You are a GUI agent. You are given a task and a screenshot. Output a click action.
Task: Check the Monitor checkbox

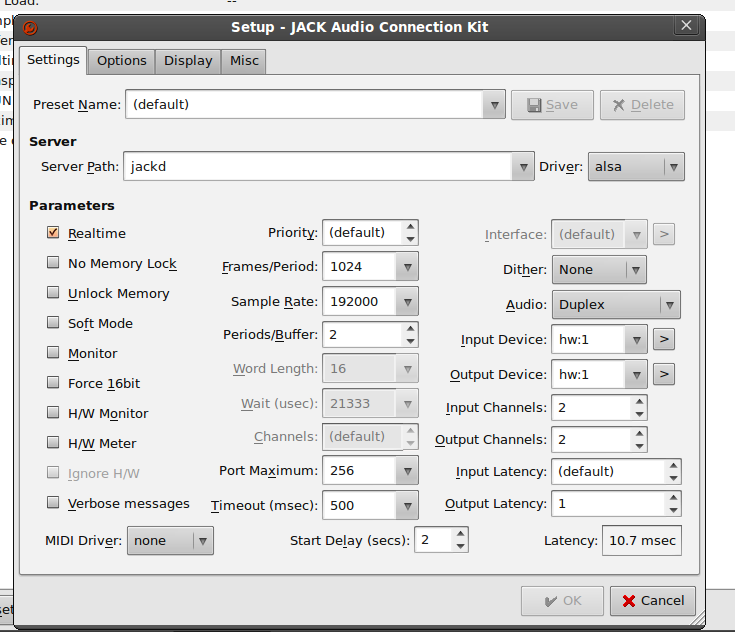pos(53,353)
